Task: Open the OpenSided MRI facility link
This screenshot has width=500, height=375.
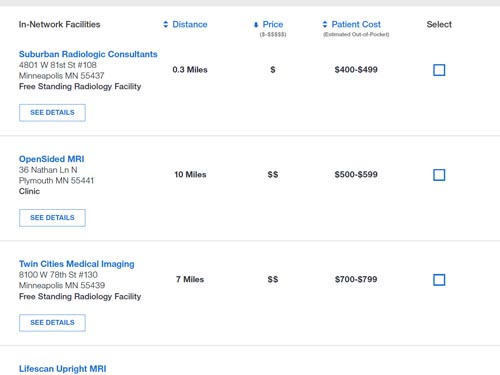Action: (52, 159)
